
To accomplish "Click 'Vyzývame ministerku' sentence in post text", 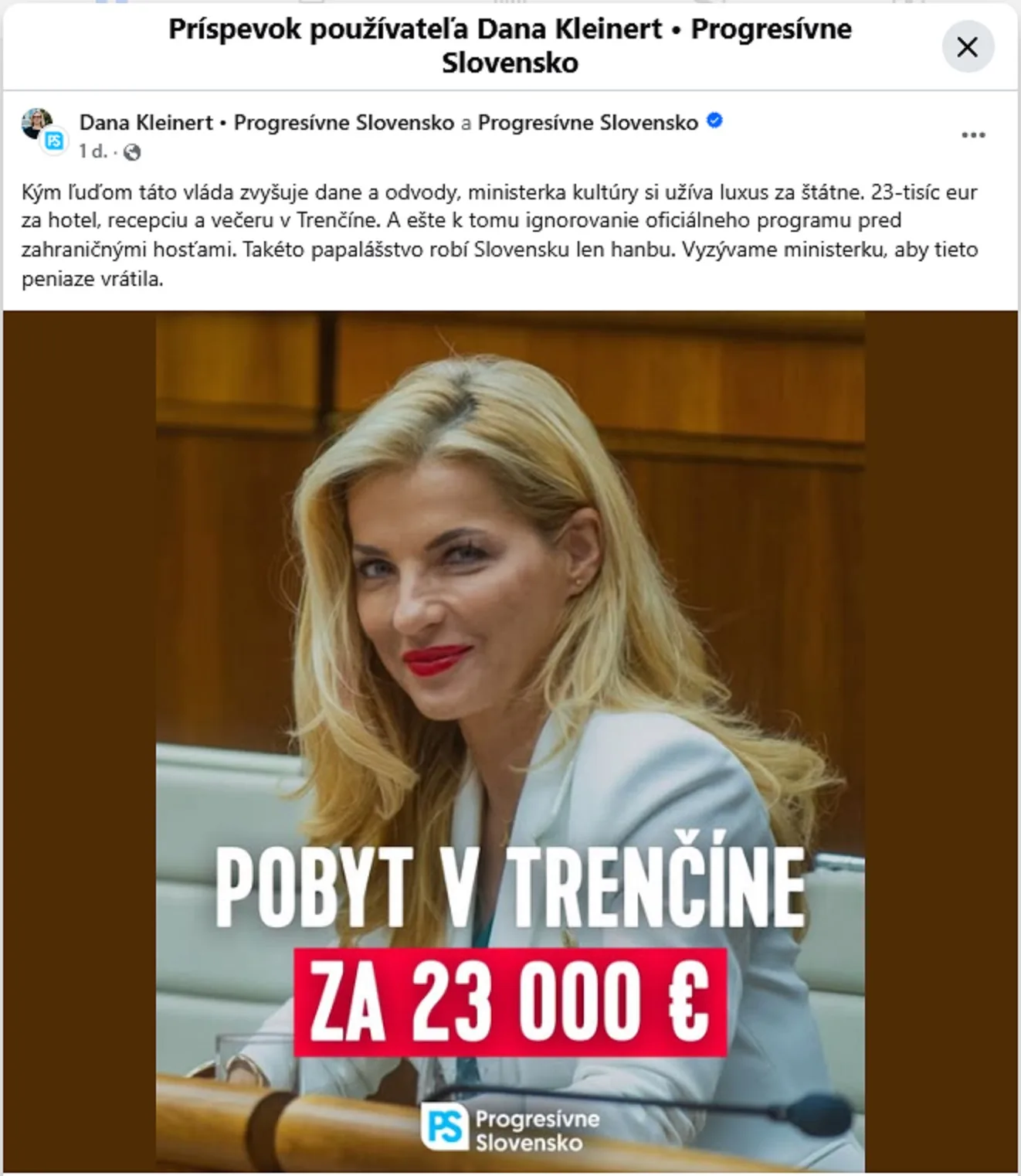I will coord(500,263).
